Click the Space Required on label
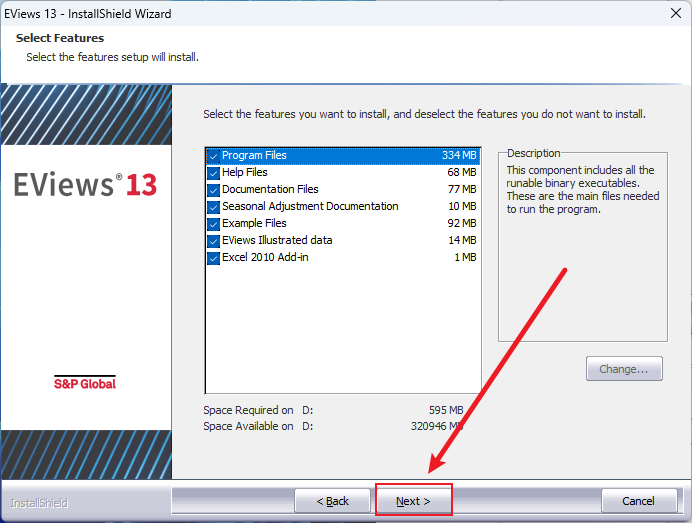Viewport: 692px width, 523px height. tap(248, 410)
